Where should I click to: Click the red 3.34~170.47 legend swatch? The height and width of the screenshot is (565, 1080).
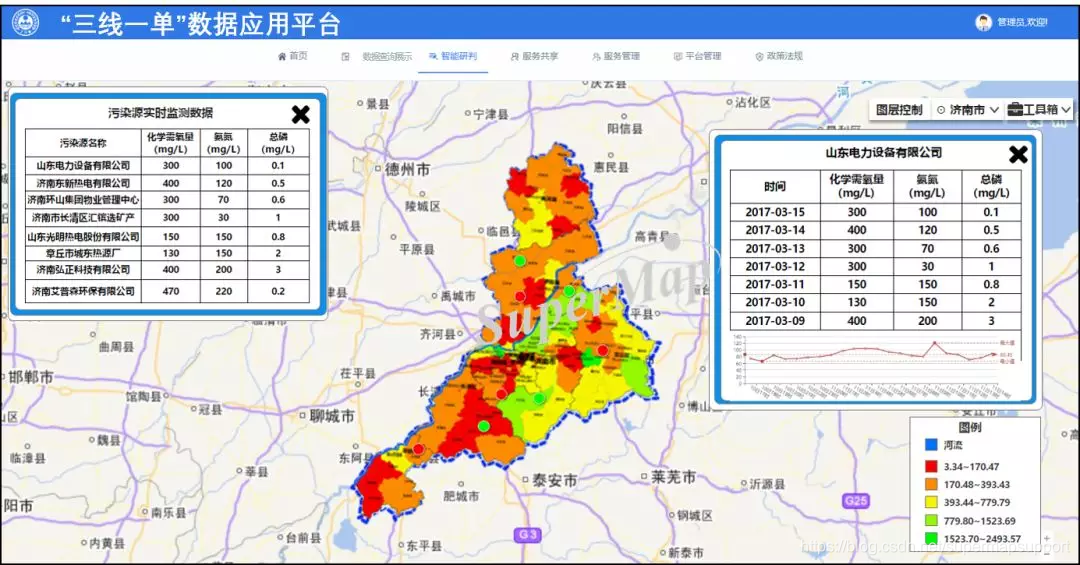tap(931, 466)
